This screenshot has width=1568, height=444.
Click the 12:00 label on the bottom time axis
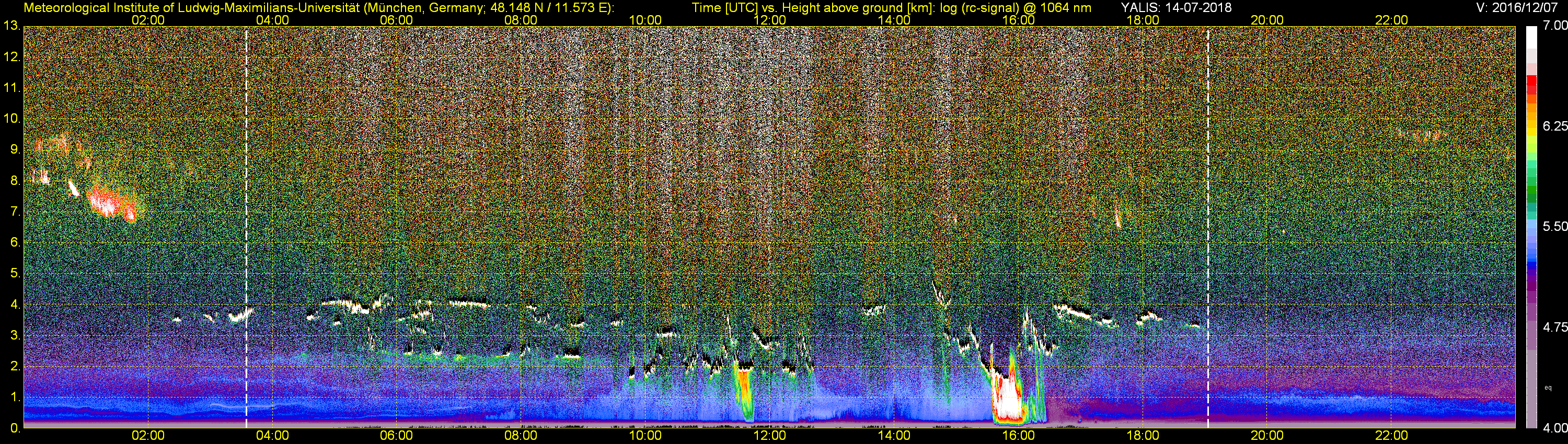pyautogui.click(x=769, y=436)
